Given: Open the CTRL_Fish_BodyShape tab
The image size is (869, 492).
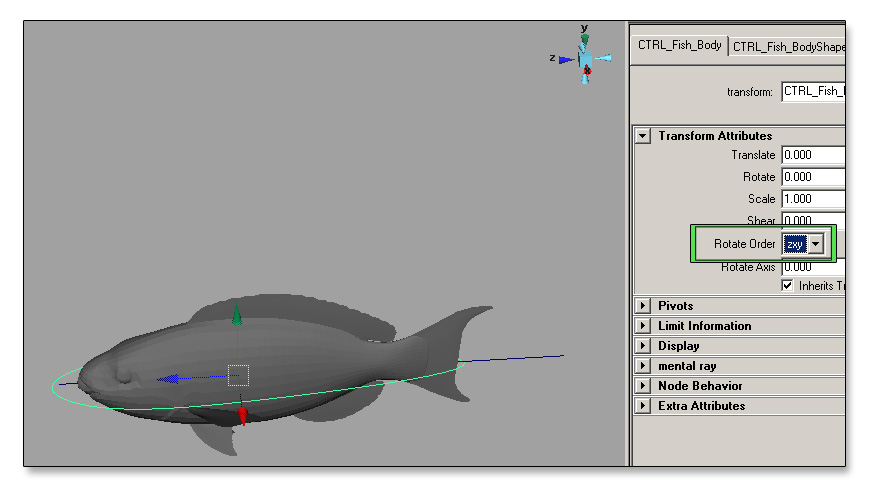Looking at the screenshot, I should [x=788, y=47].
